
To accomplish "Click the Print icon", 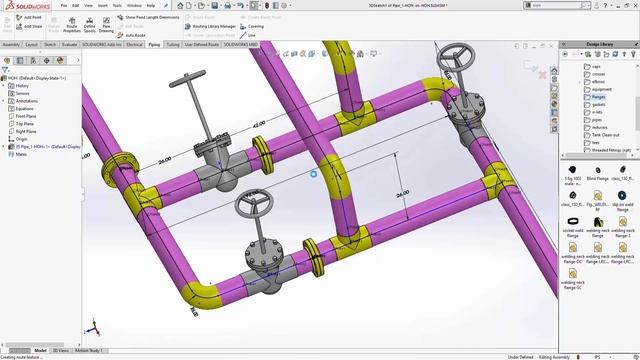I will click(228, 5).
